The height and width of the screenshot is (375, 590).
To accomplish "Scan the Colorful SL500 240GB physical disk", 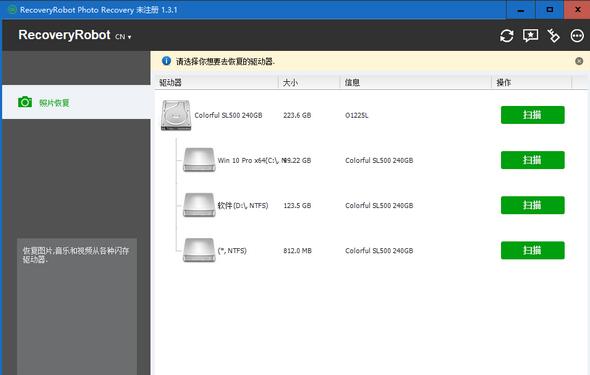I will pos(532,115).
